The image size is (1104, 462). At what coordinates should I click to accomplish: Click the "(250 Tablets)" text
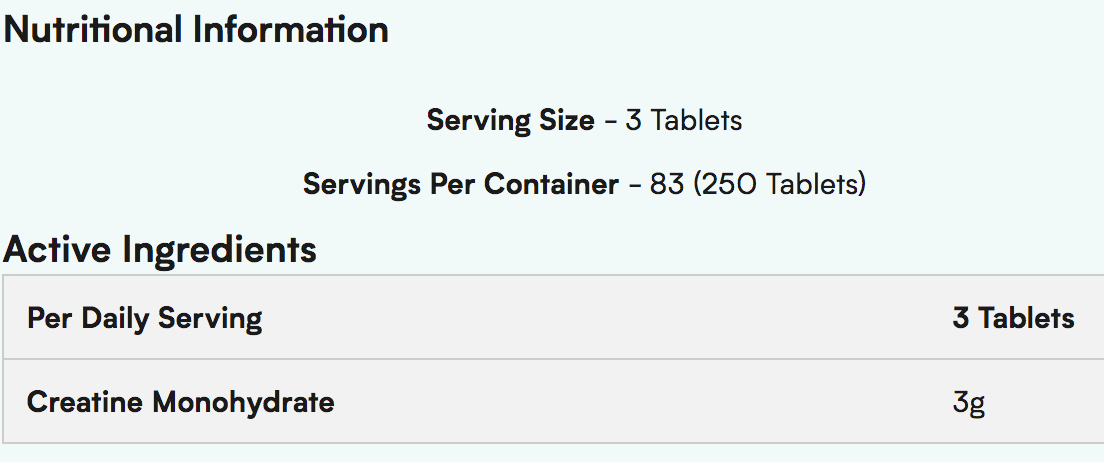pyautogui.click(x=779, y=185)
